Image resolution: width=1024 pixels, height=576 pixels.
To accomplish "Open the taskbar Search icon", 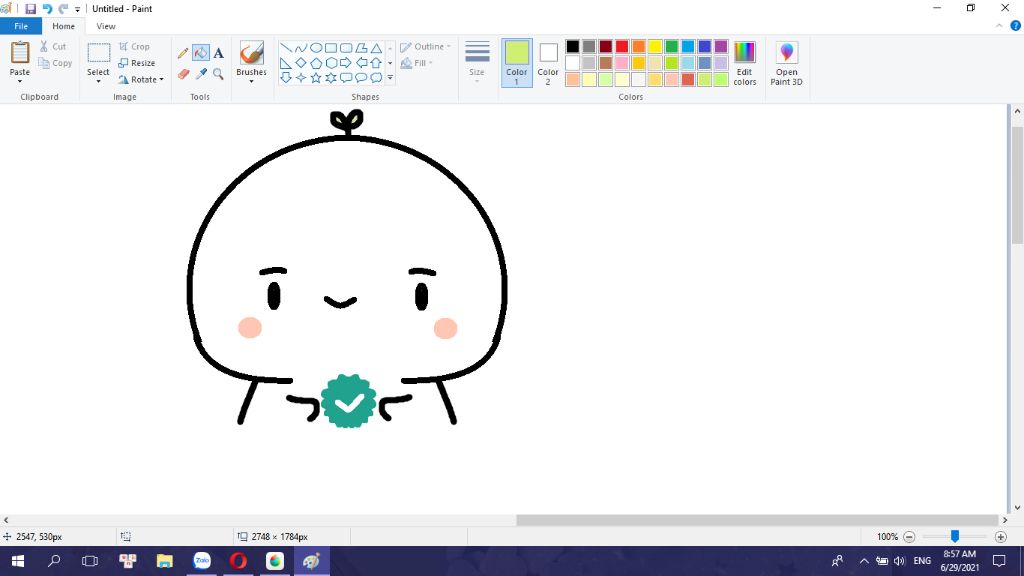I will (54, 561).
